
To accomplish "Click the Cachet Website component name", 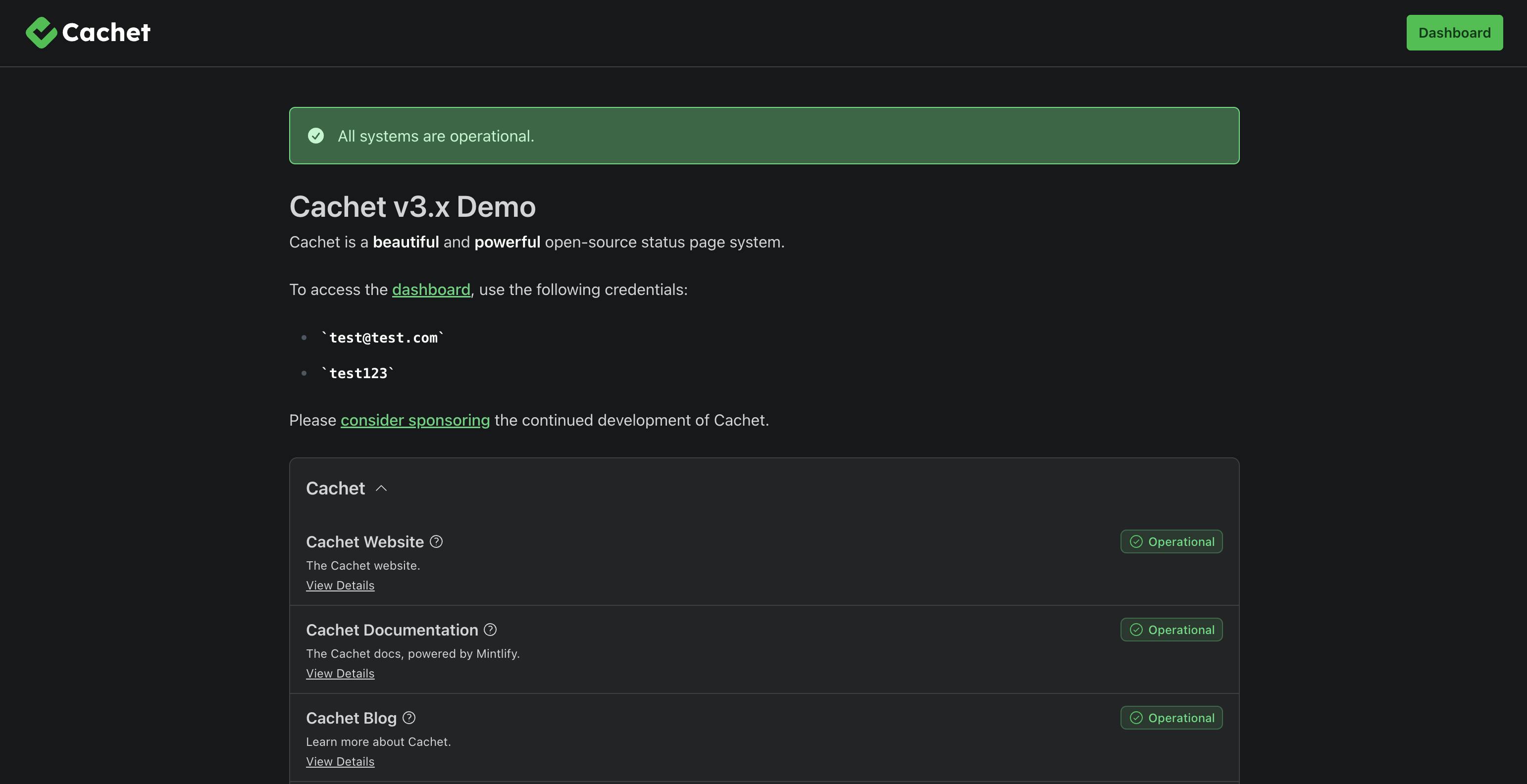I will (x=364, y=541).
